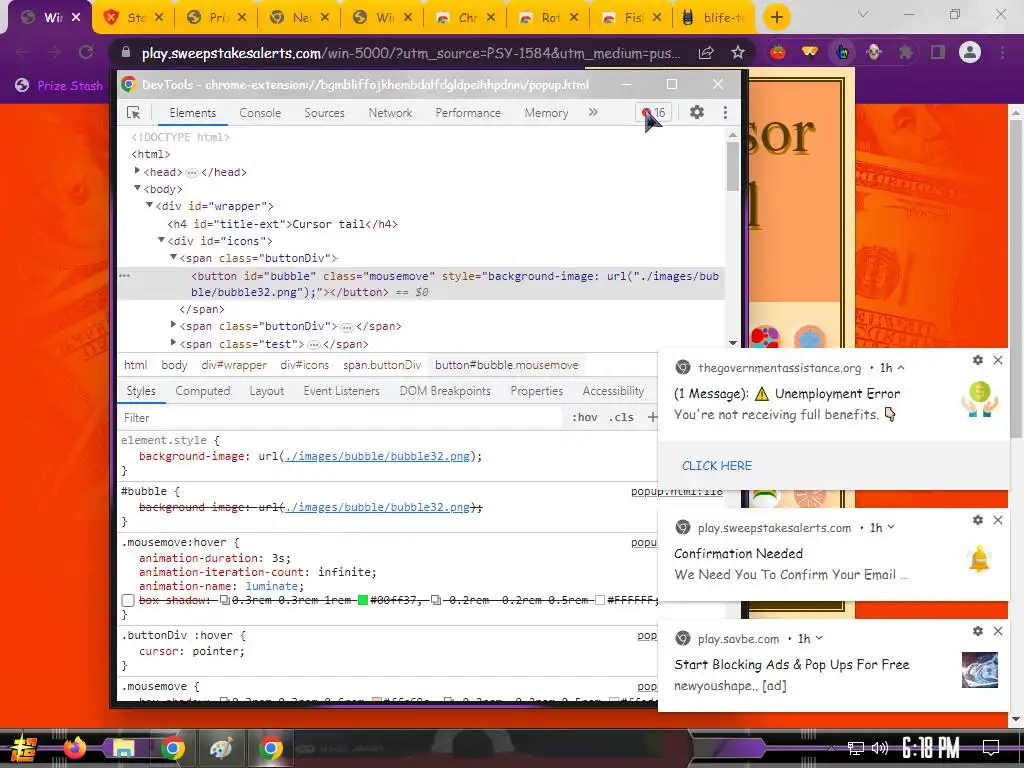Expand the span class test node
The image size is (1024, 768).
point(173,342)
